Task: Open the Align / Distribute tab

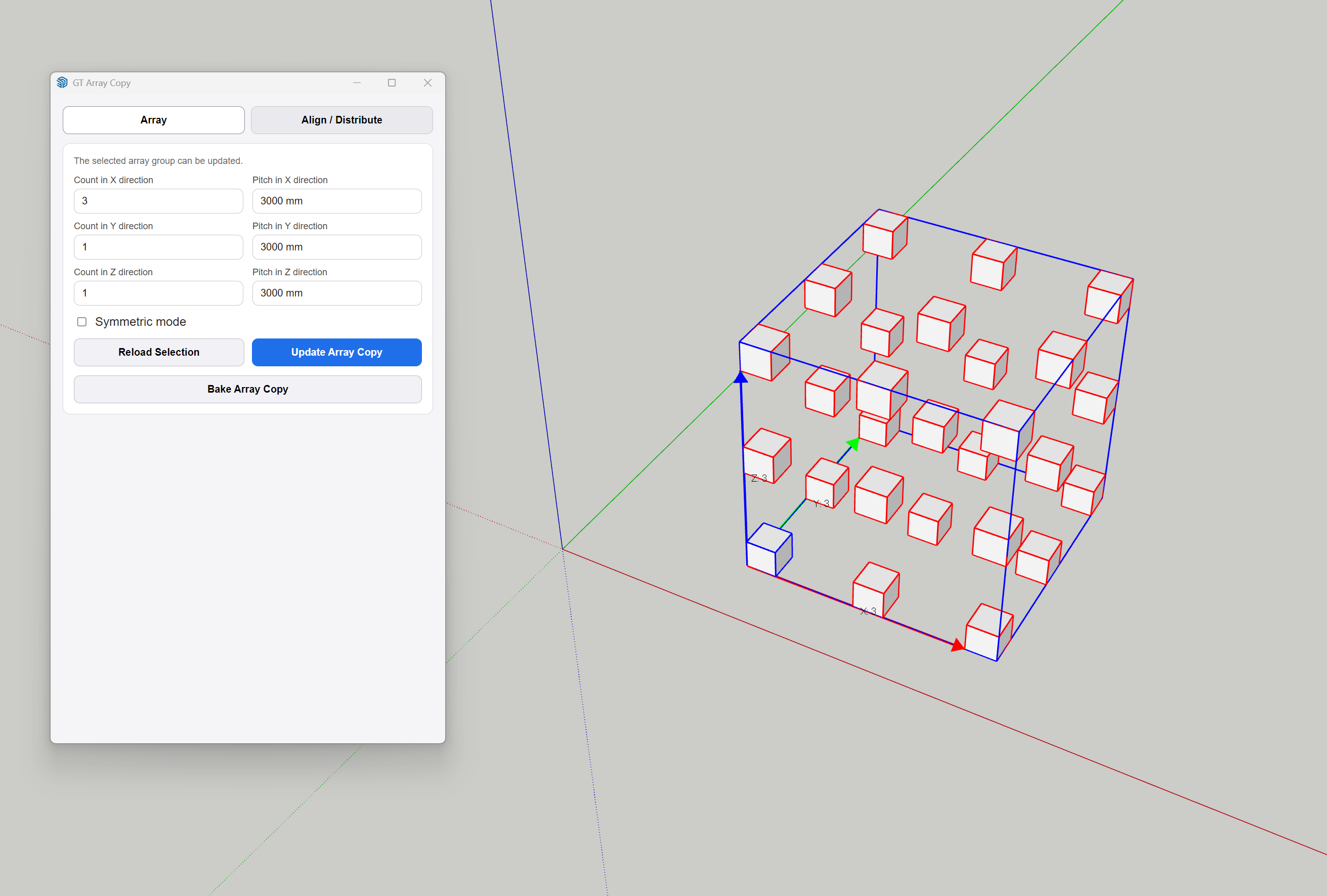Action: coord(341,120)
